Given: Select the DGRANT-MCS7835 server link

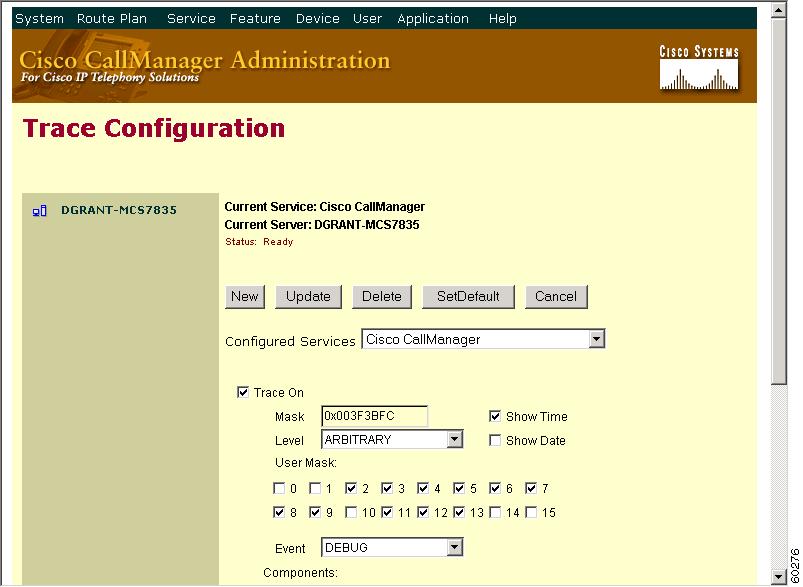Looking at the screenshot, I should pyautogui.click(x=119, y=210).
